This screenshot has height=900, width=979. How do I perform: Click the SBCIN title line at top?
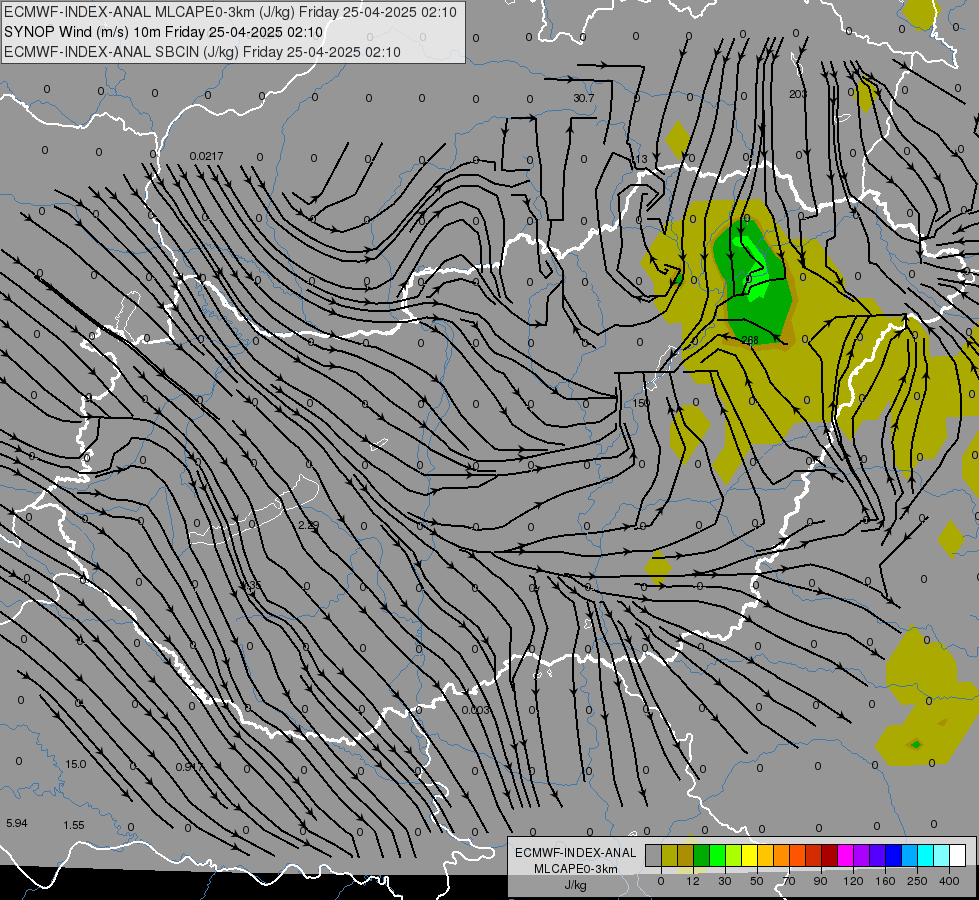[x=202, y=52]
